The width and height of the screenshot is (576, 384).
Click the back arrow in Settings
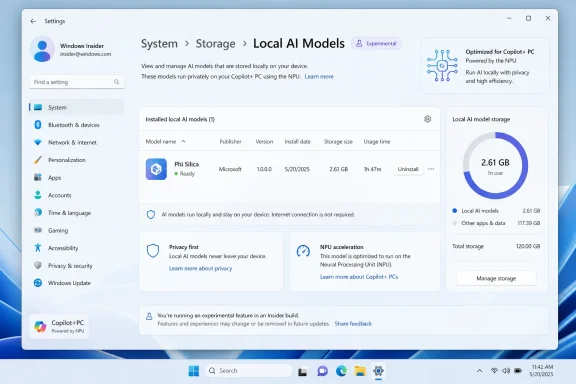click(33, 21)
